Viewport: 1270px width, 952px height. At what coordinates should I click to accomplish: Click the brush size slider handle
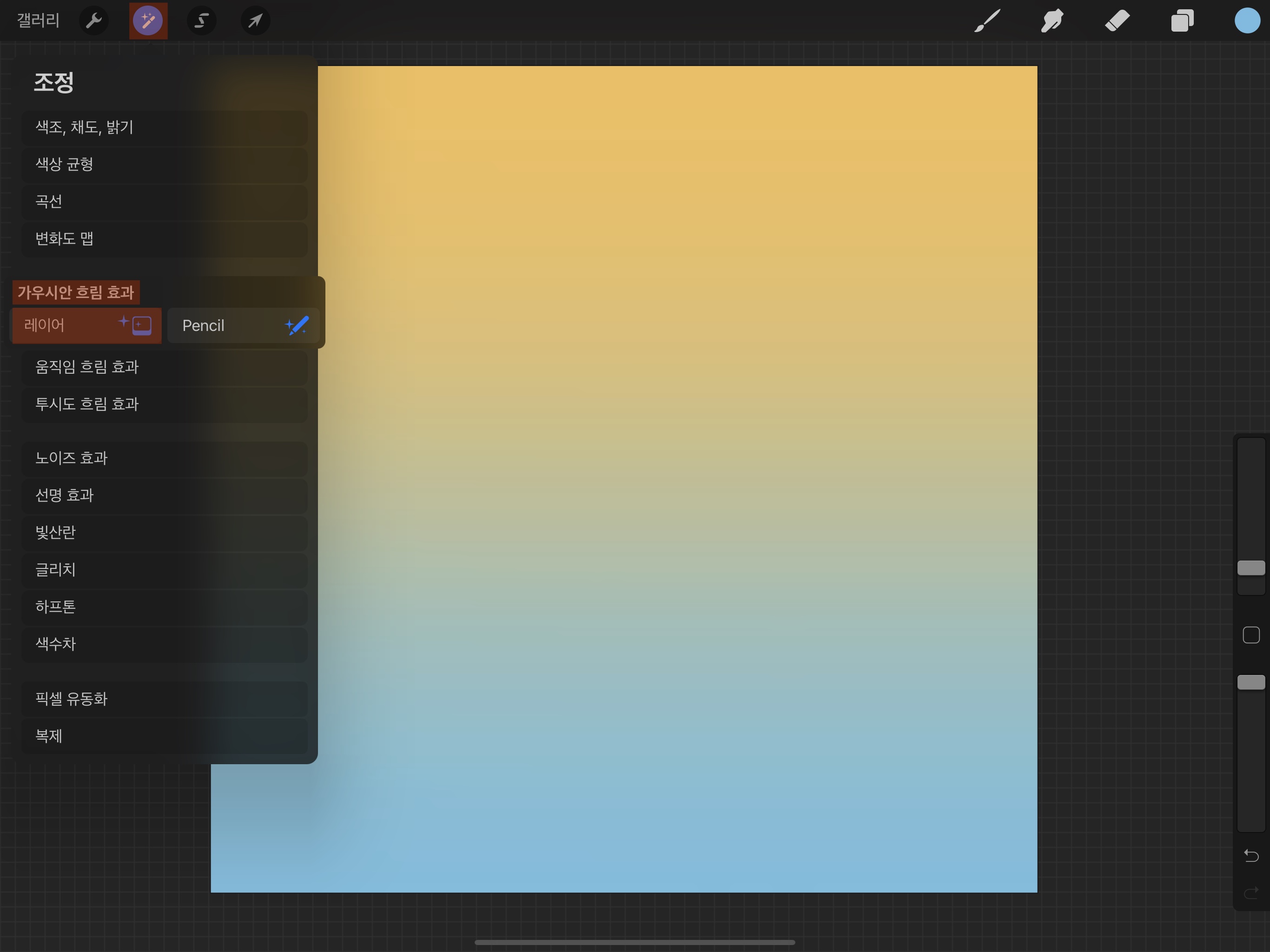(1251, 568)
